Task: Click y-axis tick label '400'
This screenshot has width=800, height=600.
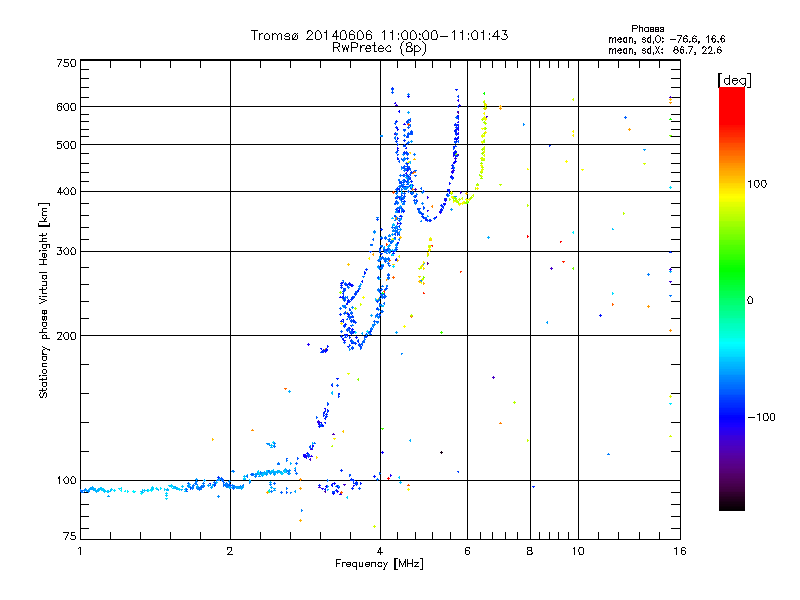Action: click(x=66, y=192)
